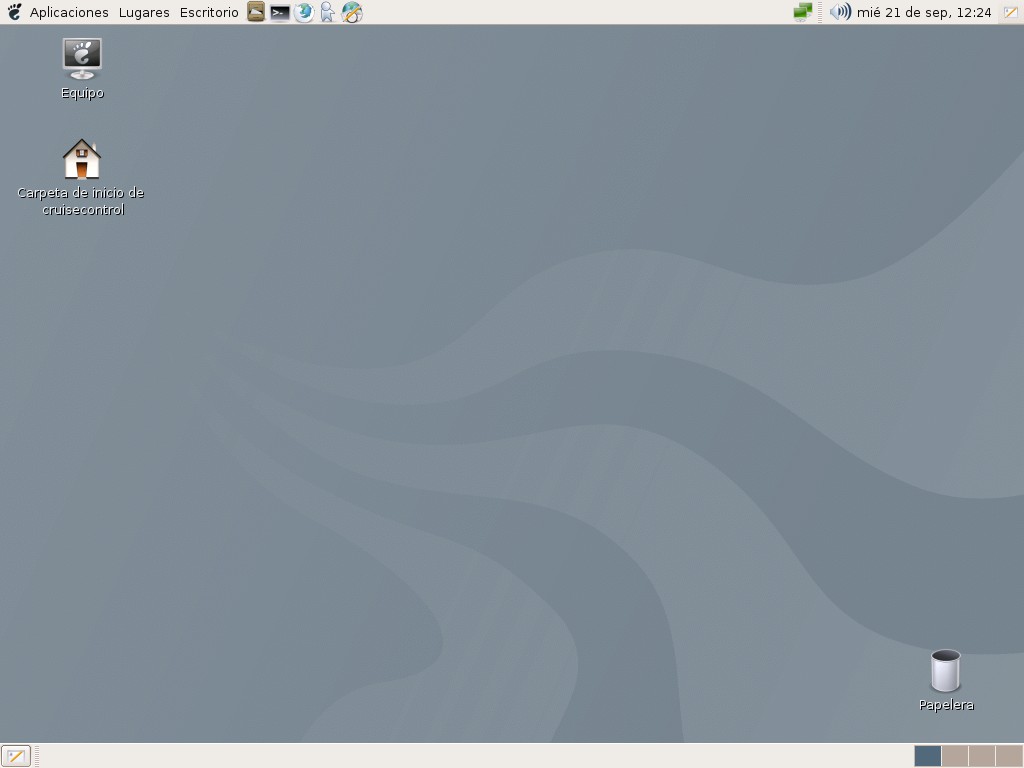Click the green network monitor icon
This screenshot has height=768, width=1024.
803,12
